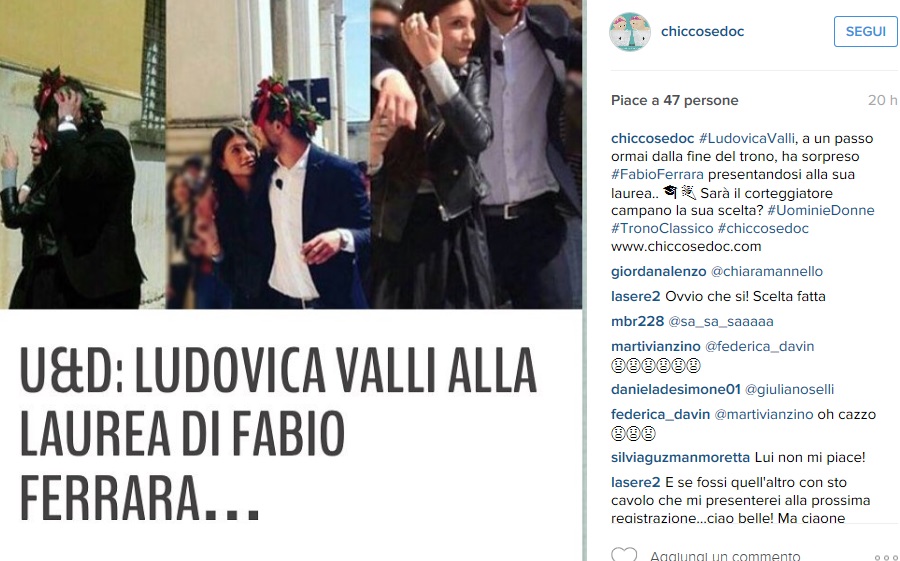900x561 pixels.
Task: Open the #TronoClassico hashtag
Action: (662, 228)
